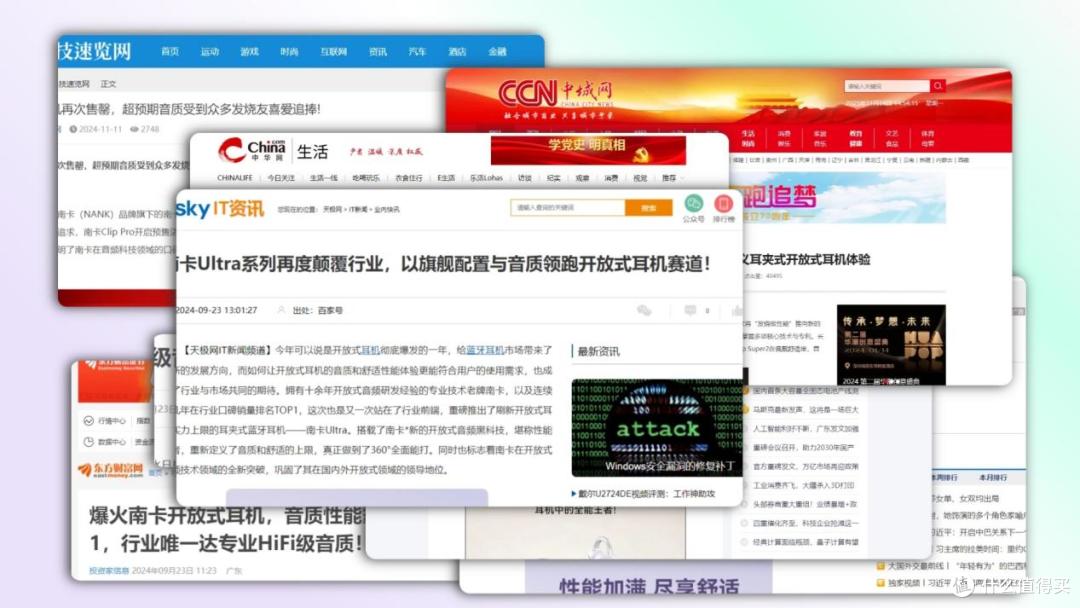
Task: Click the CCN 中城网 logo
Action: tap(555, 93)
